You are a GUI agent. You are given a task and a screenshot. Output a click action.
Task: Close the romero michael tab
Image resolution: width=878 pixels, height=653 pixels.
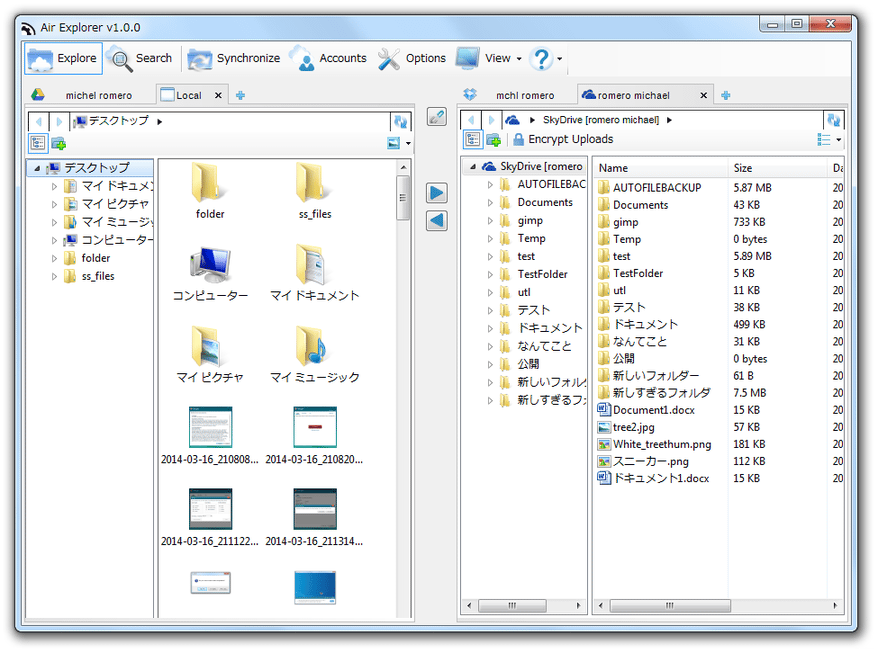[x=704, y=95]
